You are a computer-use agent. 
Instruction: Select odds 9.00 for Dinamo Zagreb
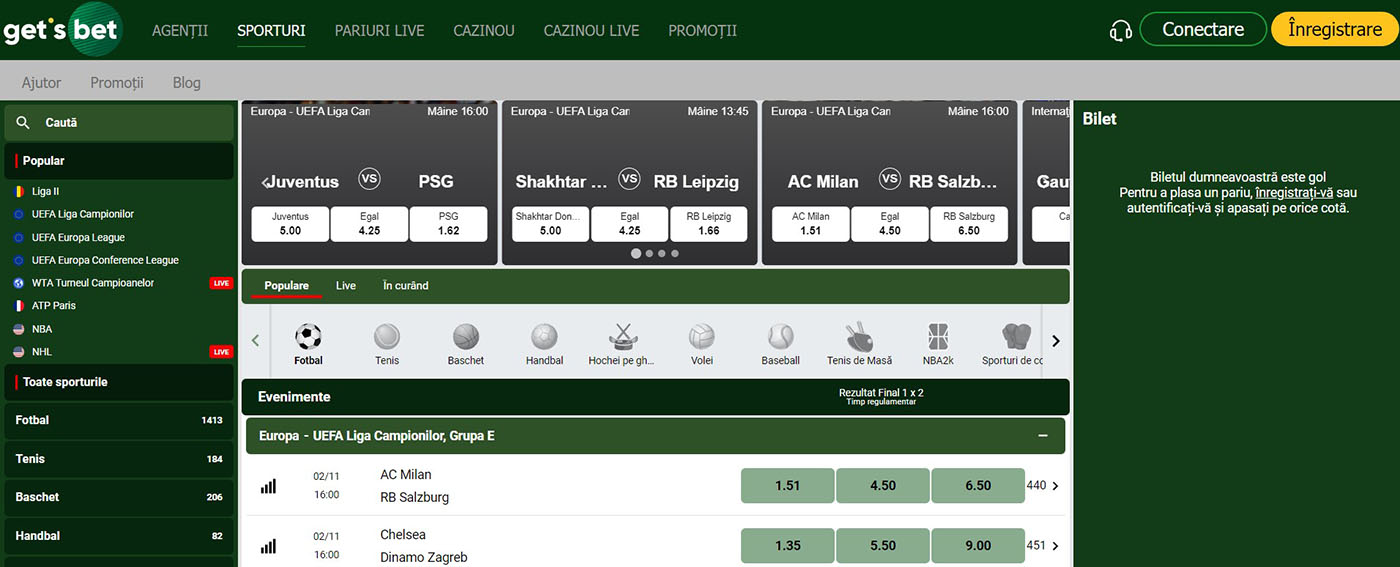[978, 546]
